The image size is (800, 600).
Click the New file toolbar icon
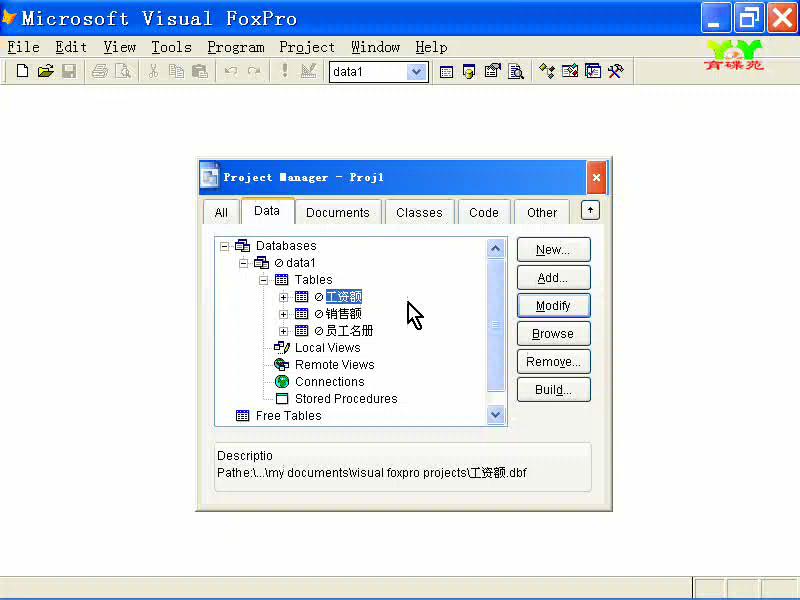(x=22, y=71)
